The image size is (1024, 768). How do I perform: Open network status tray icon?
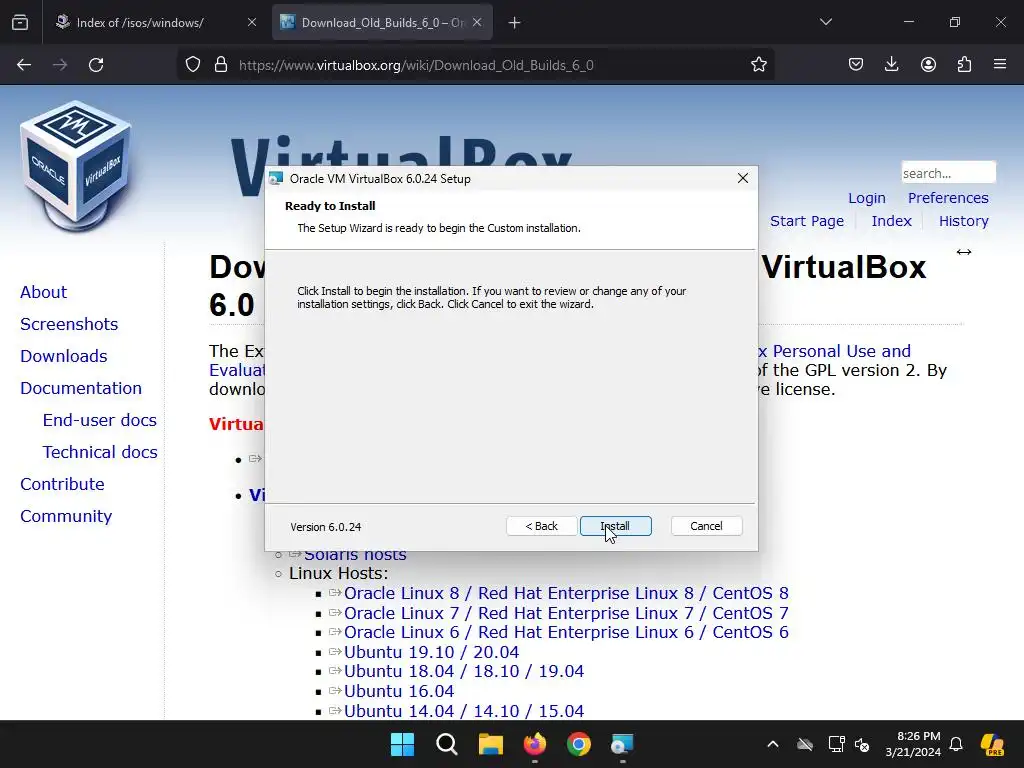pos(836,744)
